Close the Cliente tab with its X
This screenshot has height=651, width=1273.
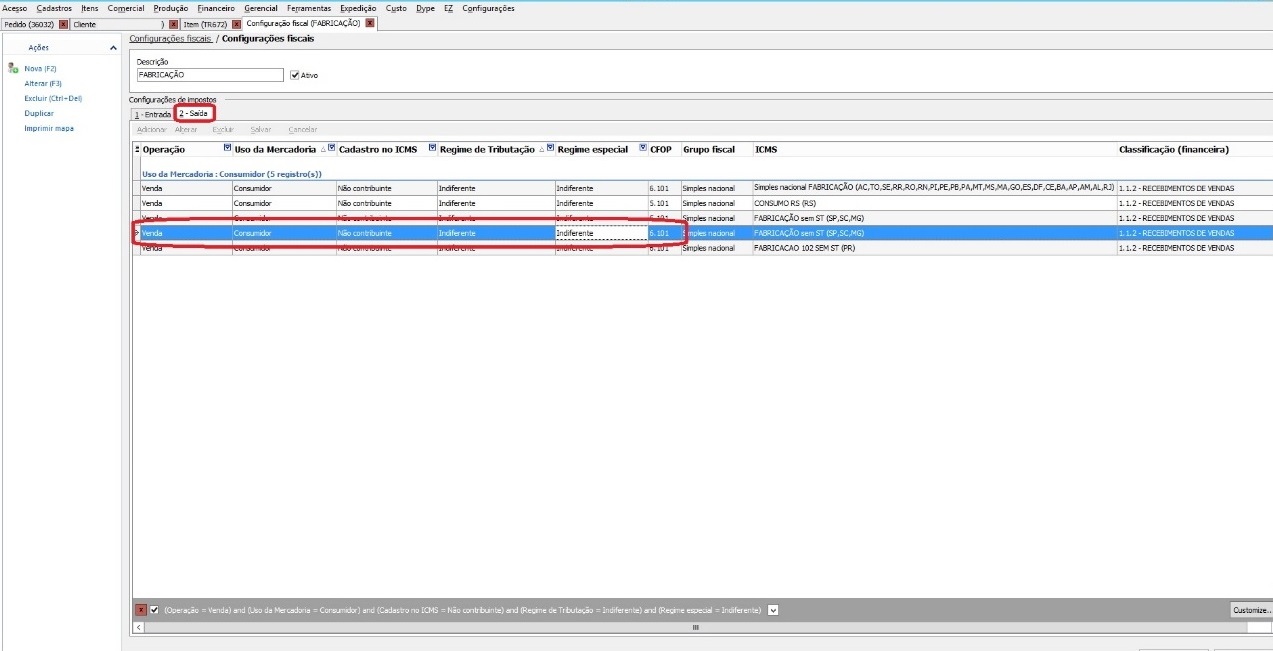174,23
